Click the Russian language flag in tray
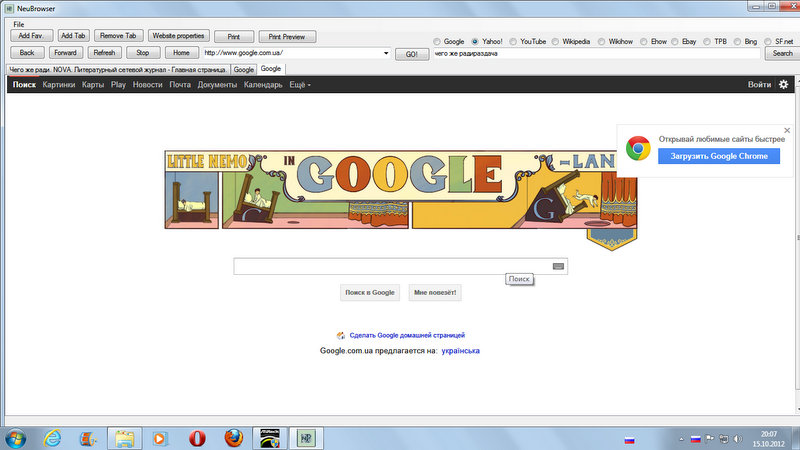 tap(695, 439)
